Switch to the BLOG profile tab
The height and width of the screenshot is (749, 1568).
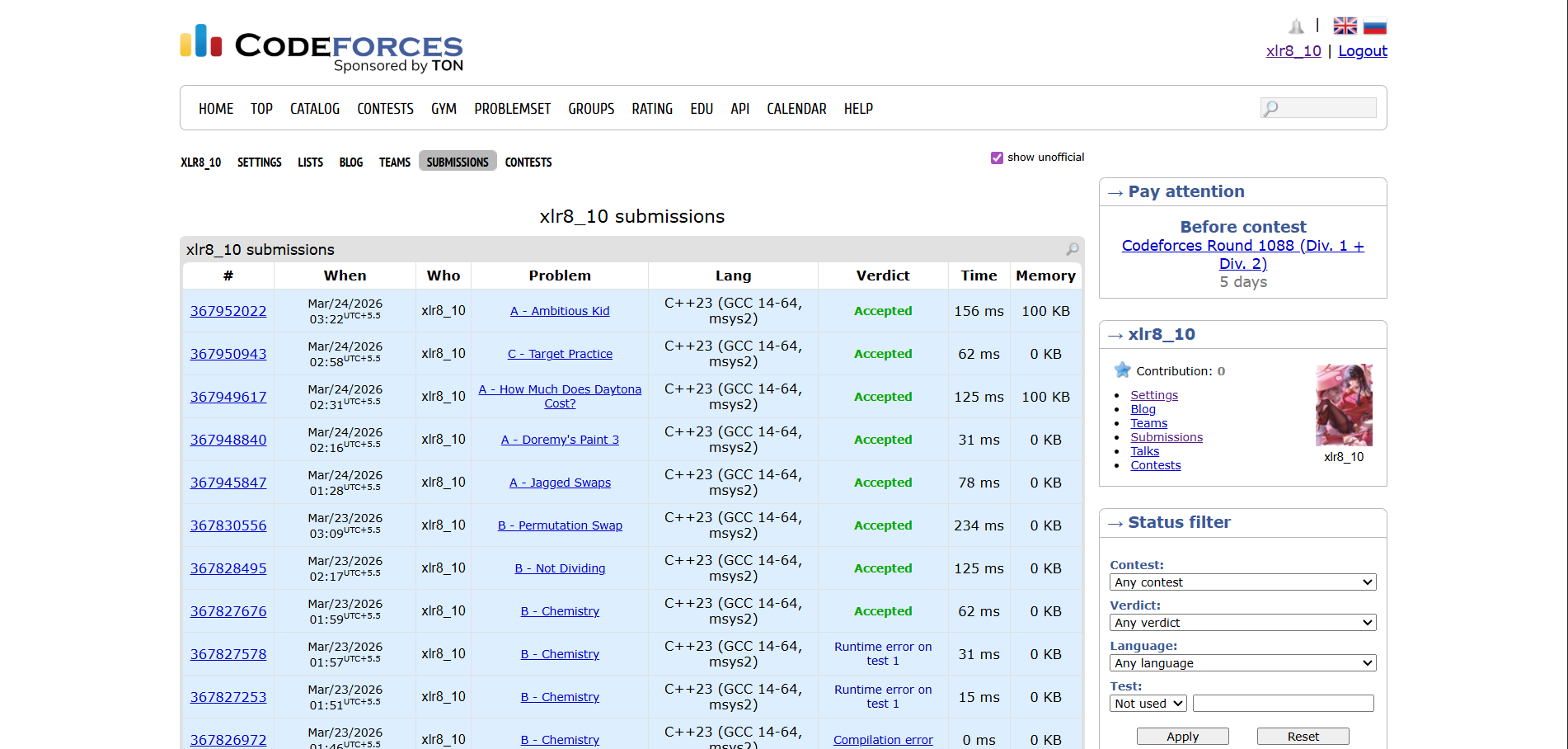(350, 163)
